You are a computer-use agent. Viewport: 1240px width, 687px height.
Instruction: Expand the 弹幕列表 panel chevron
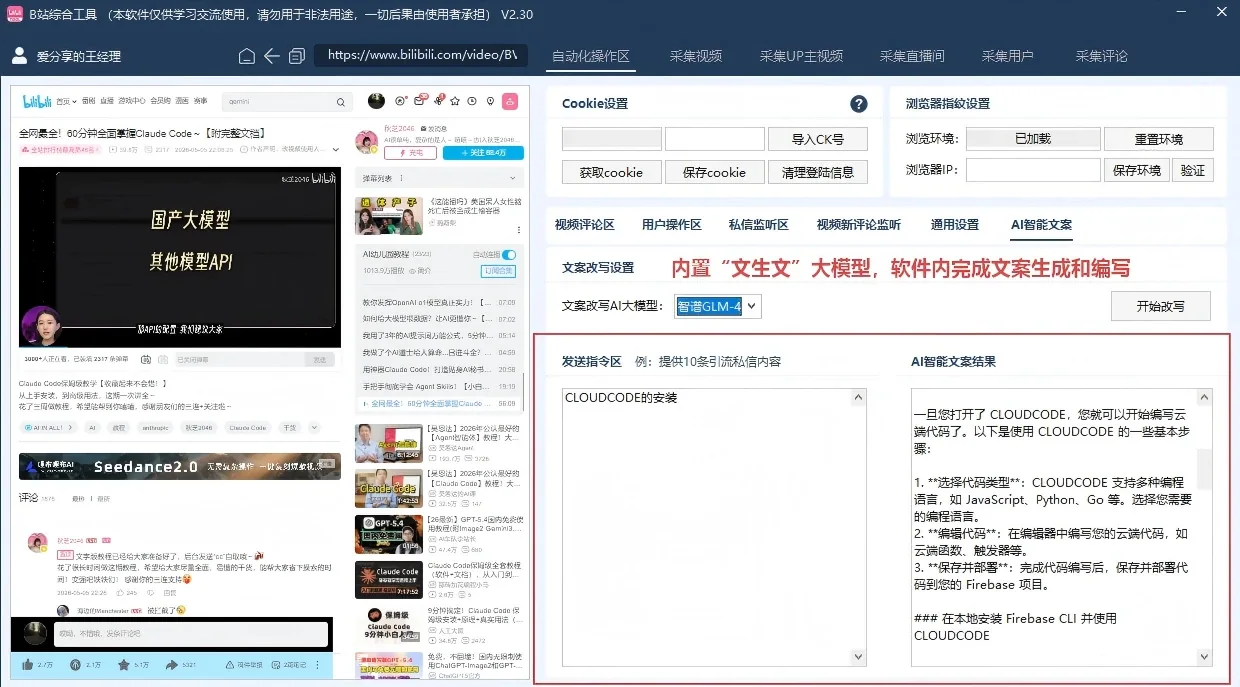[514, 178]
